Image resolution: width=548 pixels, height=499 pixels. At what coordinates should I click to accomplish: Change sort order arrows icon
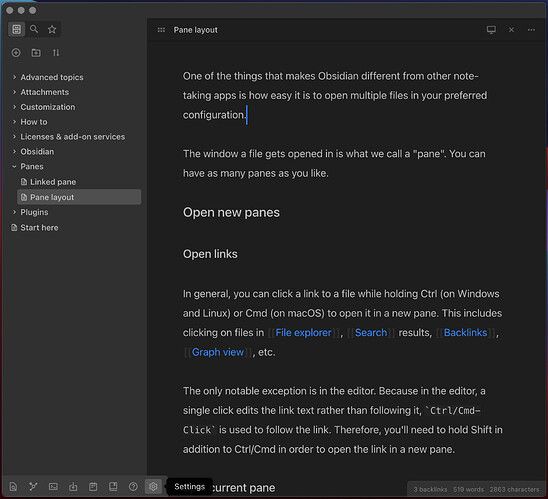(56, 53)
